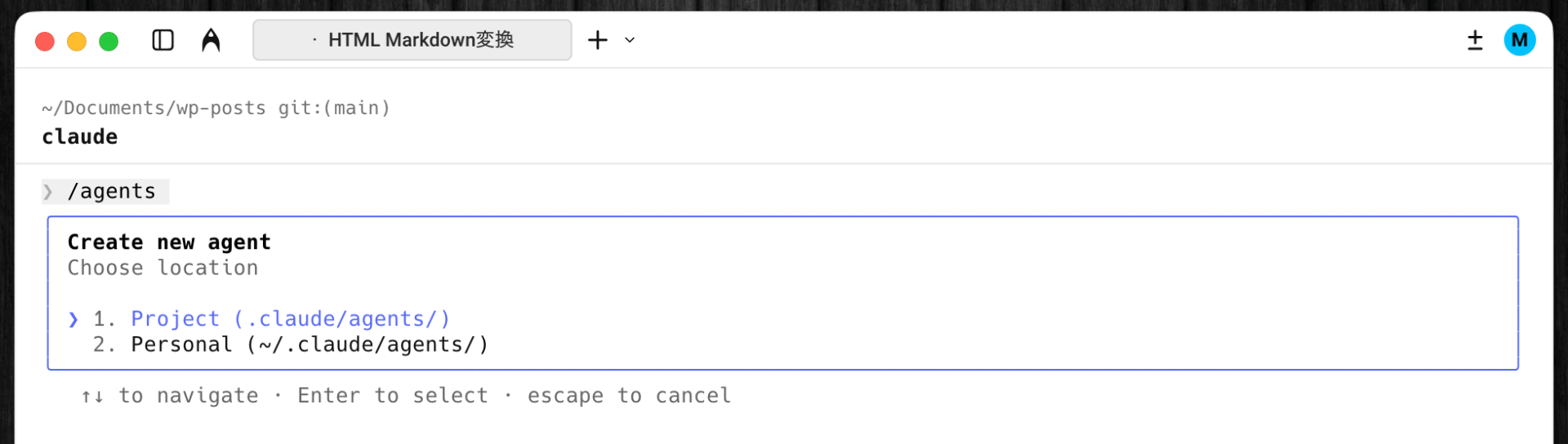Click the "/agents" command input line
Image resolution: width=1568 pixels, height=444 pixels.
pyautogui.click(x=112, y=192)
